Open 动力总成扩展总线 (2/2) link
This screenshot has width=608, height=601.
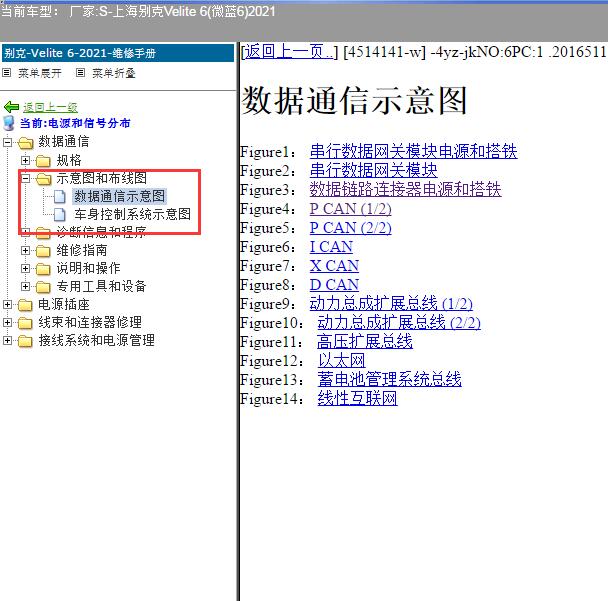[x=399, y=322]
